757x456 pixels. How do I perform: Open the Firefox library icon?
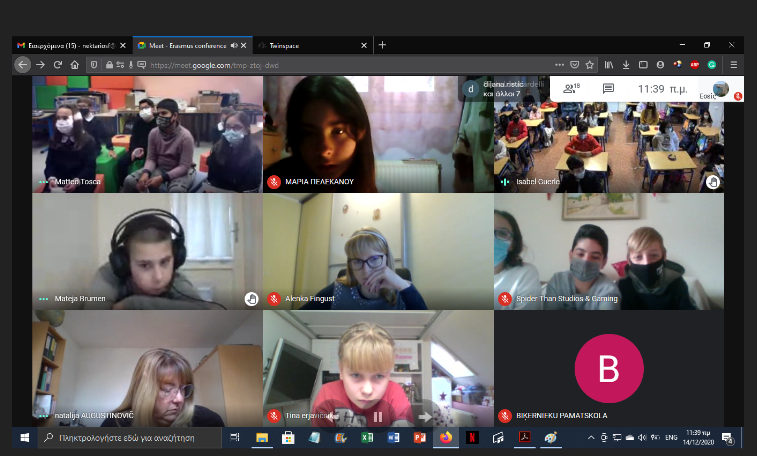click(x=608, y=65)
